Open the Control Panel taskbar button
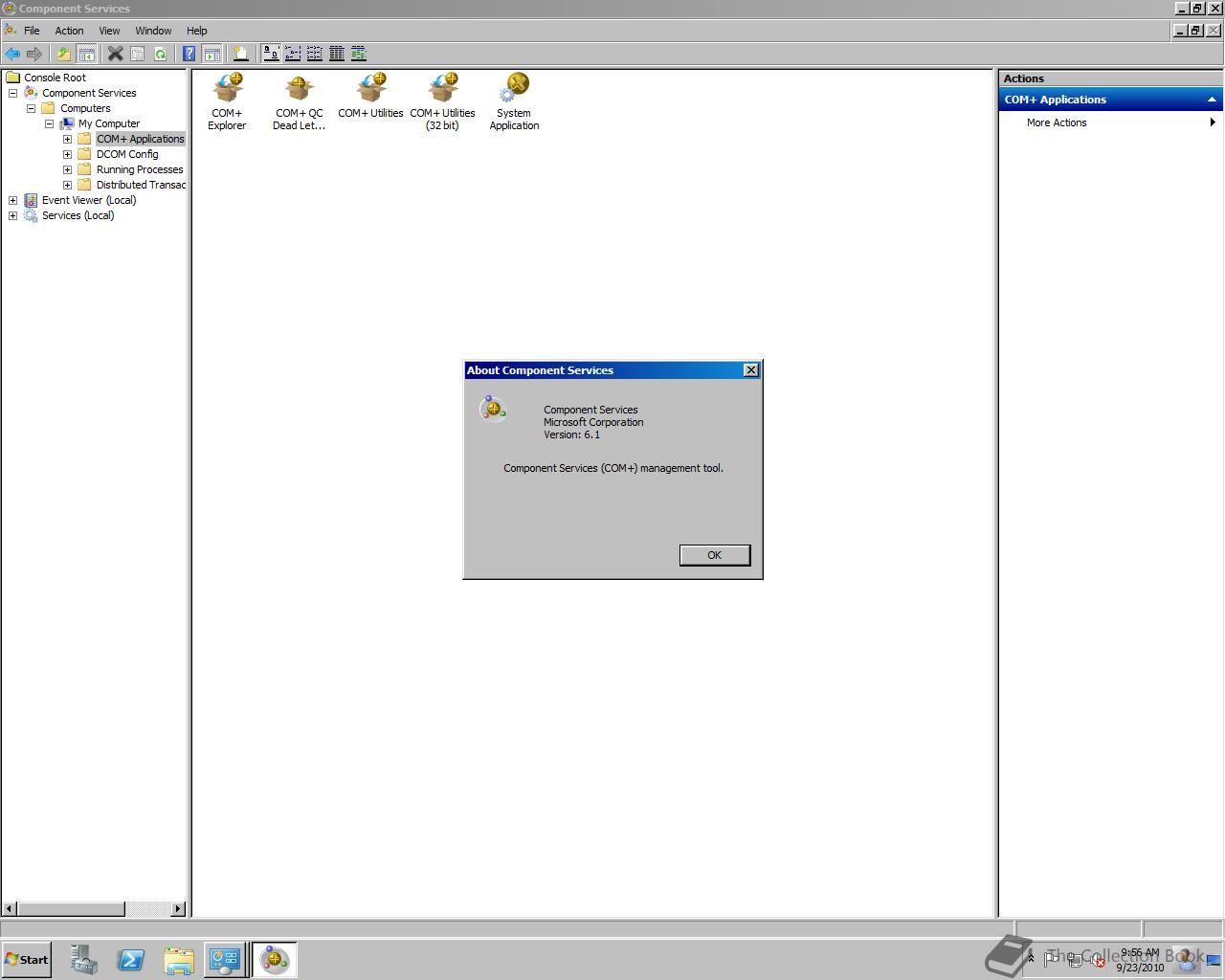1225x980 pixels. click(224, 960)
